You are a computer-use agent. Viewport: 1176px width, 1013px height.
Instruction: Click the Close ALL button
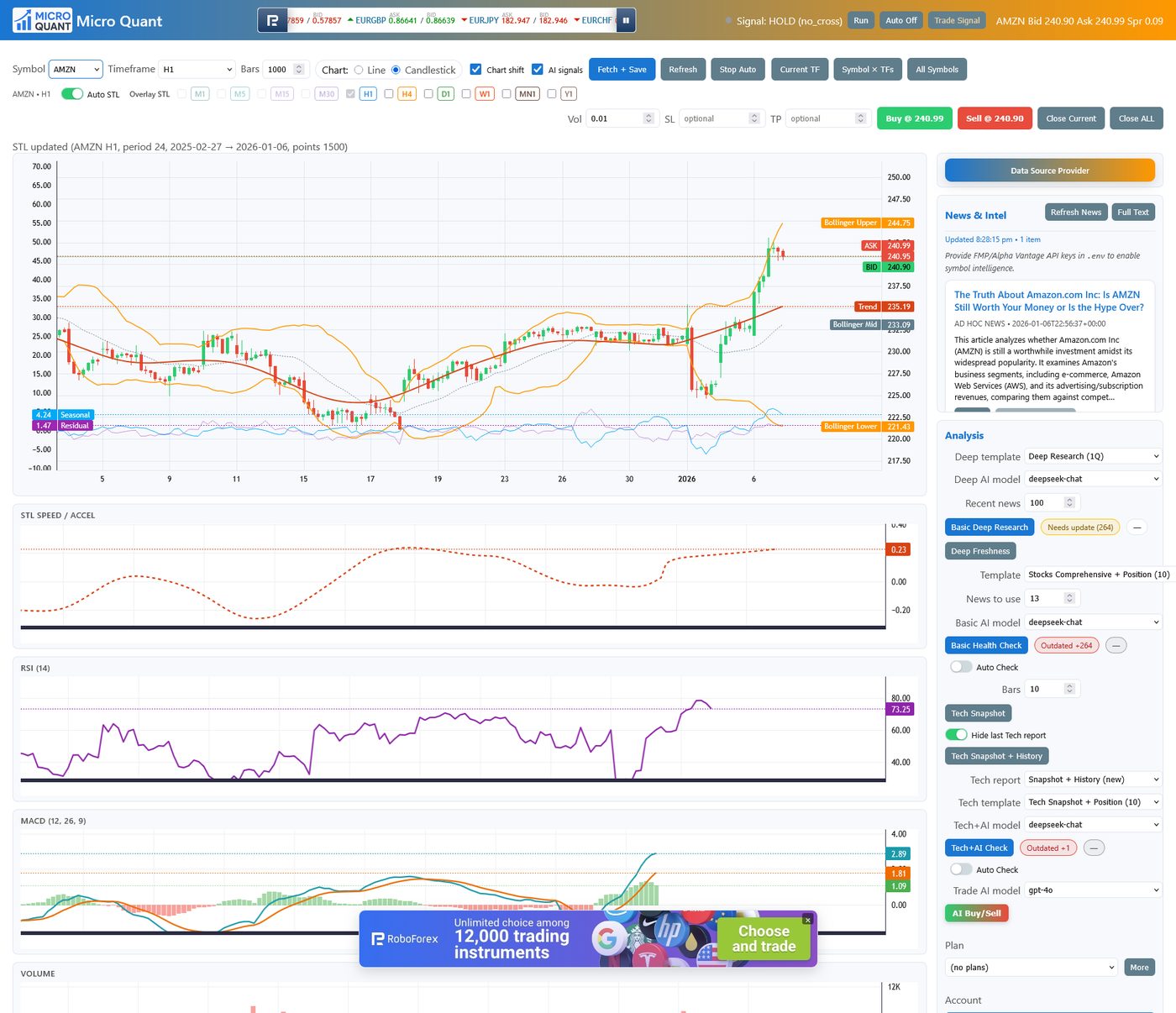[x=1137, y=118]
